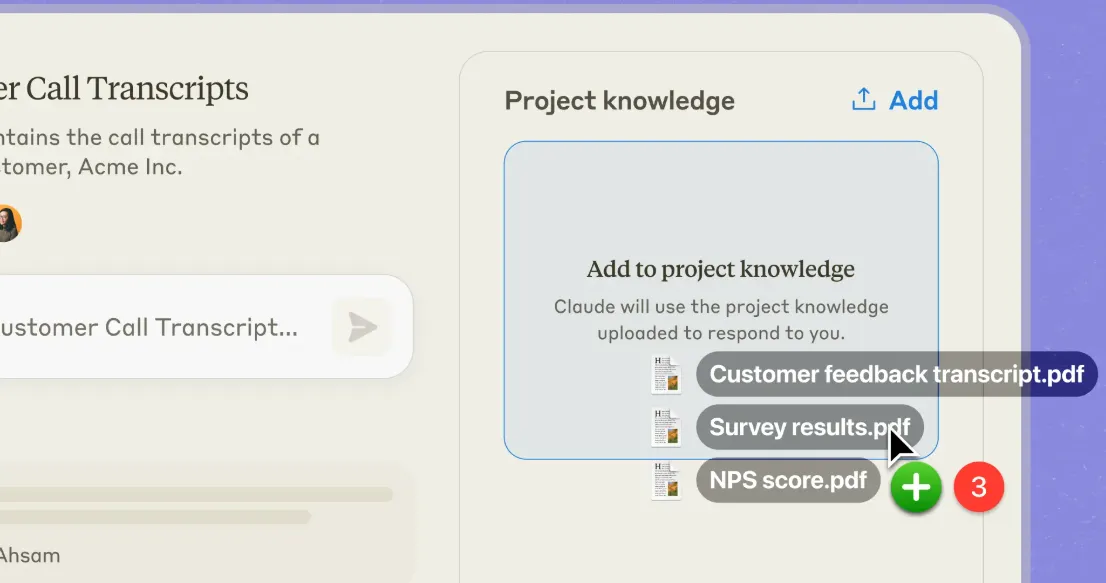Viewport: 1106px width, 583px height.
Task: Click the upload icon beside Add
Action: click(x=863, y=100)
